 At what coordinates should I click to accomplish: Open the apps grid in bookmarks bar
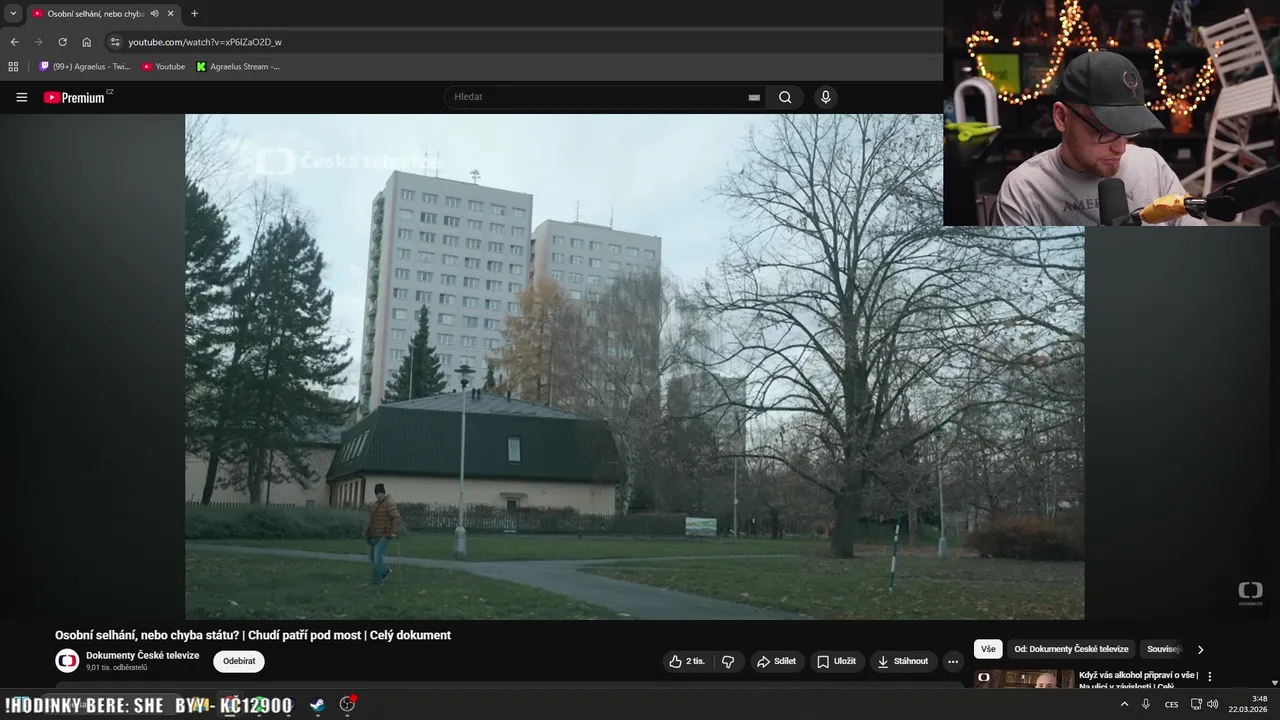tap(13, 67)
